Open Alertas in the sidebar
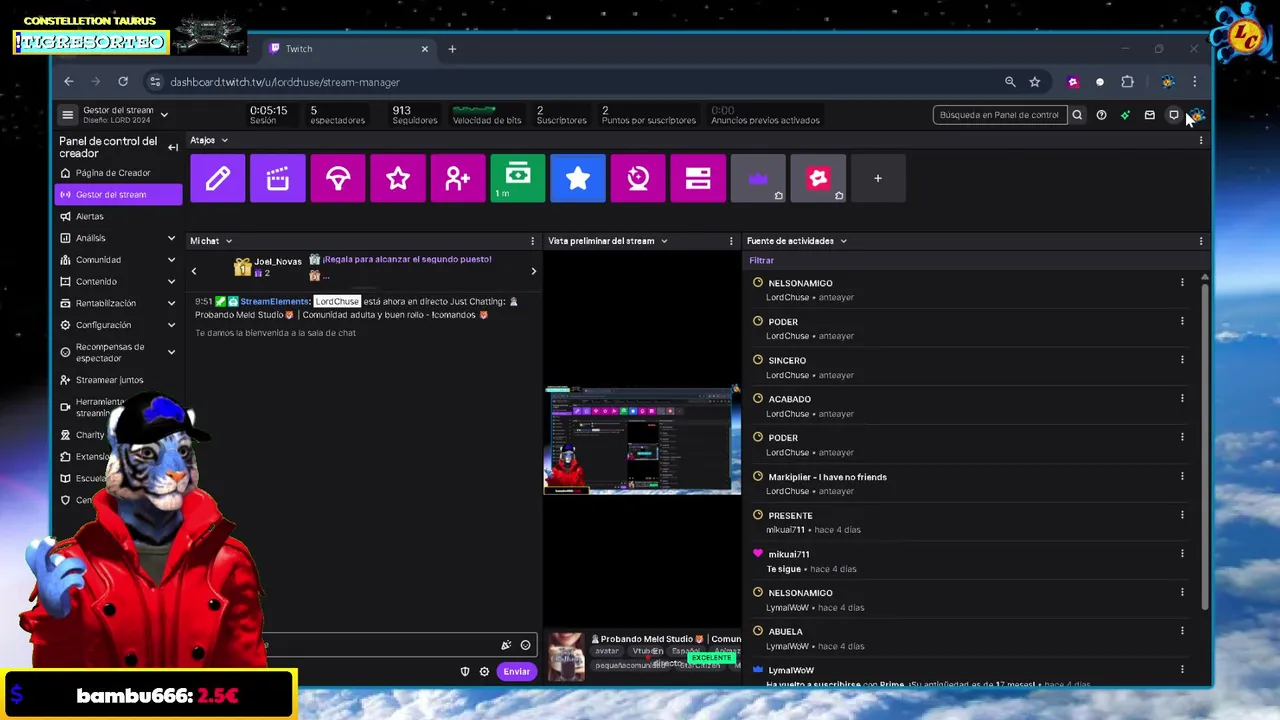The width and height of the screenshot is (1280, 720). [x=118, y=216]
